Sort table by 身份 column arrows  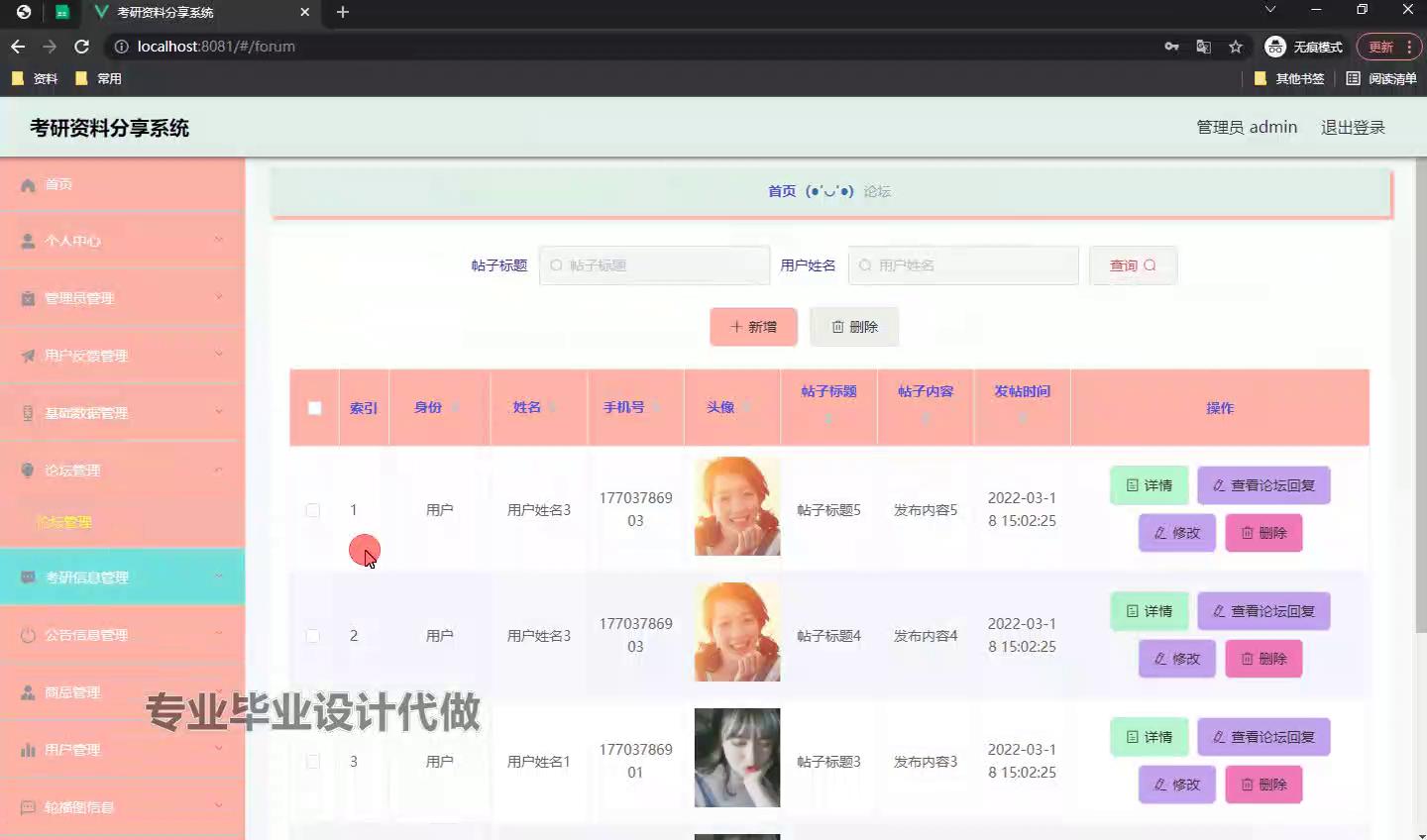pyautogui.click(x=455, y=407)
